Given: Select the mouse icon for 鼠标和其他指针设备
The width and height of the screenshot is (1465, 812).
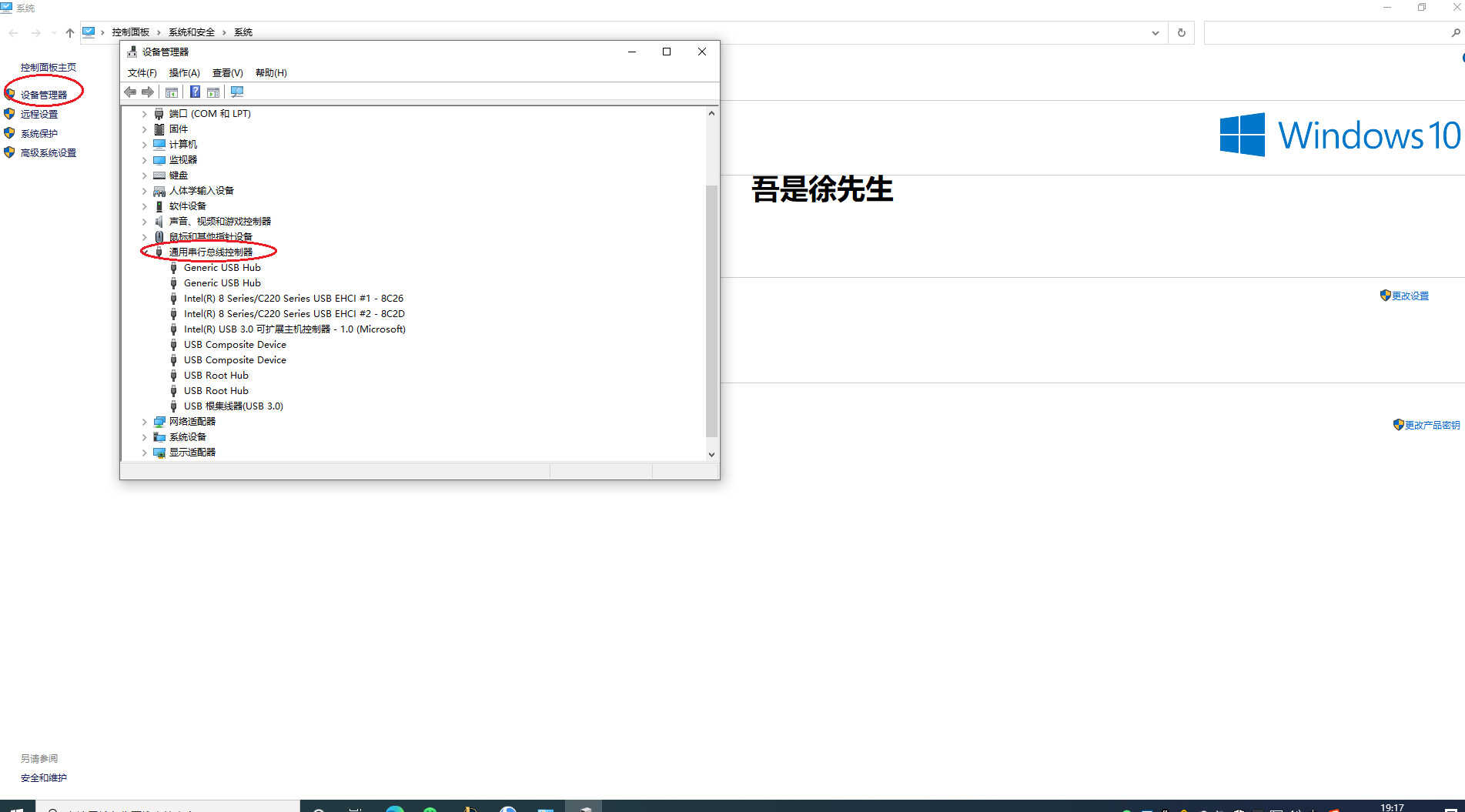Looking at the screenshot, I should [x=159, y=237].
